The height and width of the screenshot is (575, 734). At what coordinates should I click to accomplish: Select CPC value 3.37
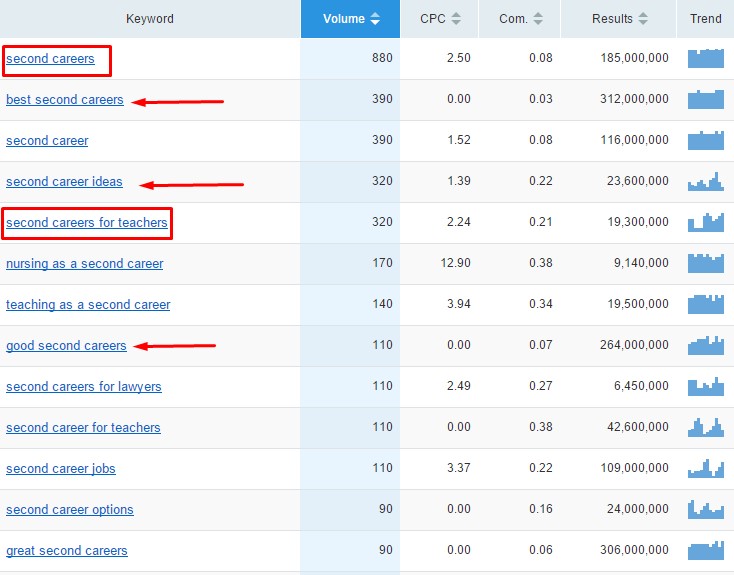459,468
